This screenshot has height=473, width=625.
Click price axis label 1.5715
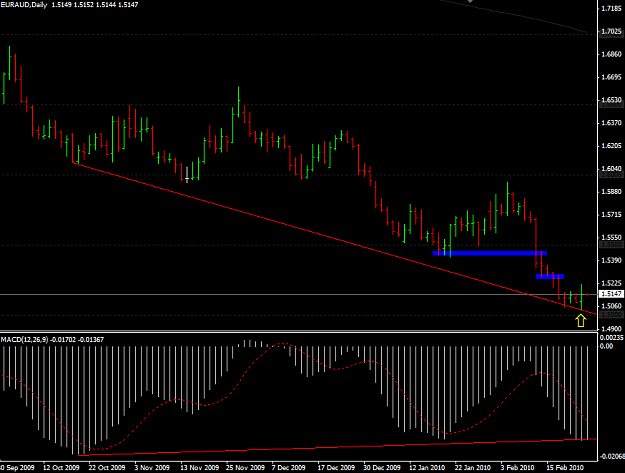click(x=611, y=215)
